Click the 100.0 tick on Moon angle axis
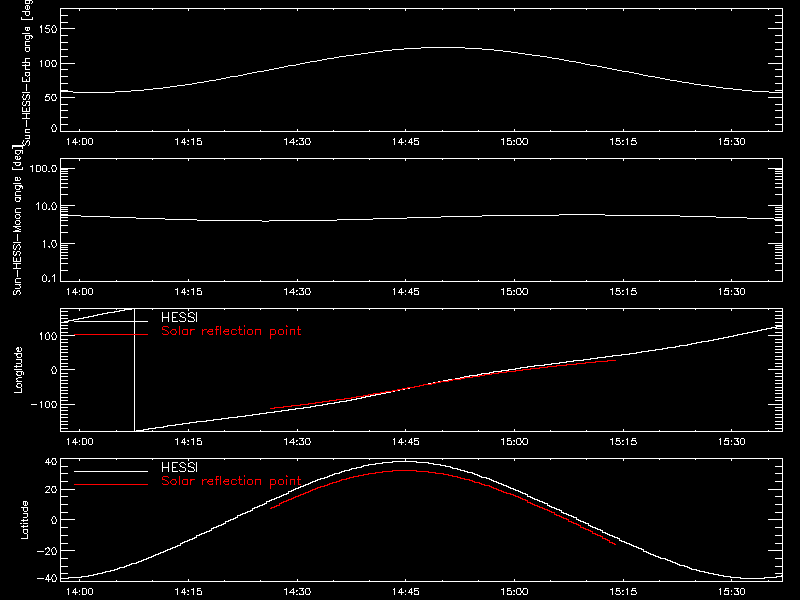This screenshot has width=800, height=600. pyautogui.click(x=43, y=169)
